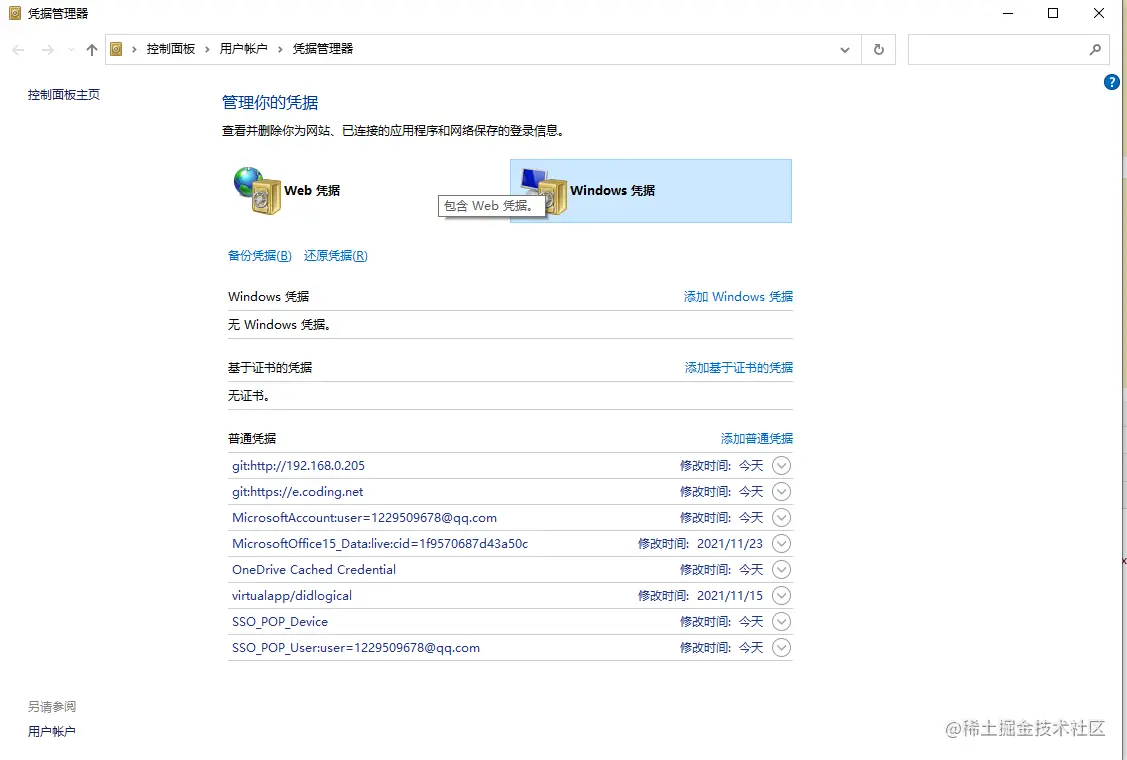Click 备份凭据(B) link
Viewport: 1127px width, 760px height.
pos(259,255)
